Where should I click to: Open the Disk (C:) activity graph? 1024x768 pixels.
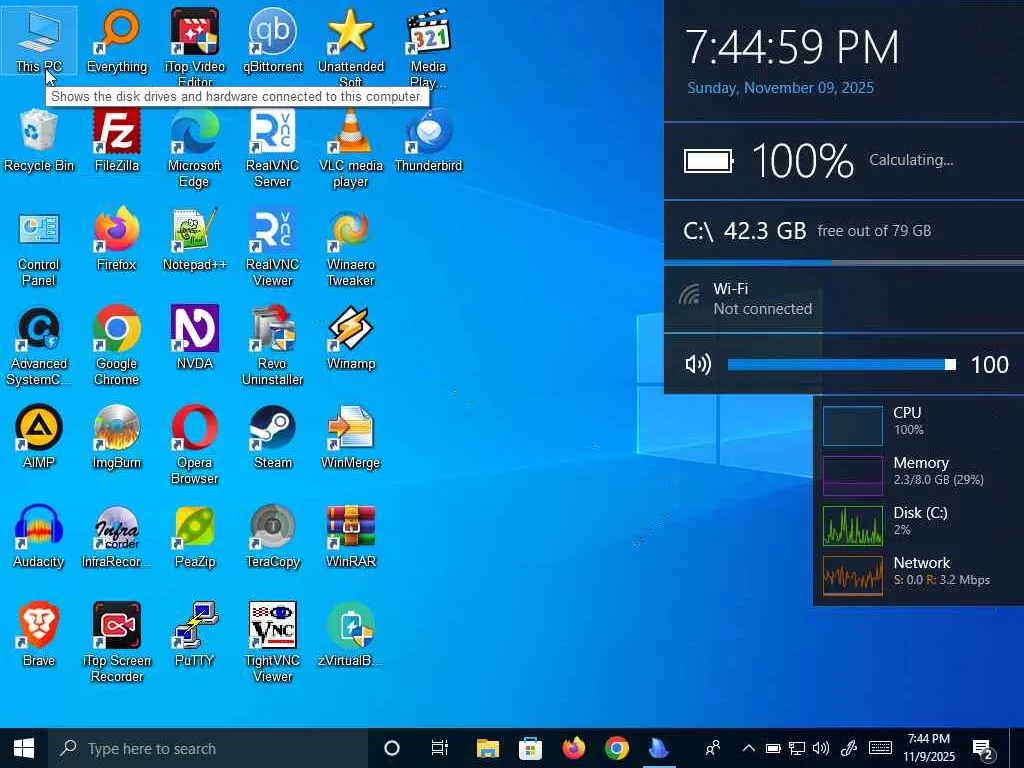click(853, 526)
